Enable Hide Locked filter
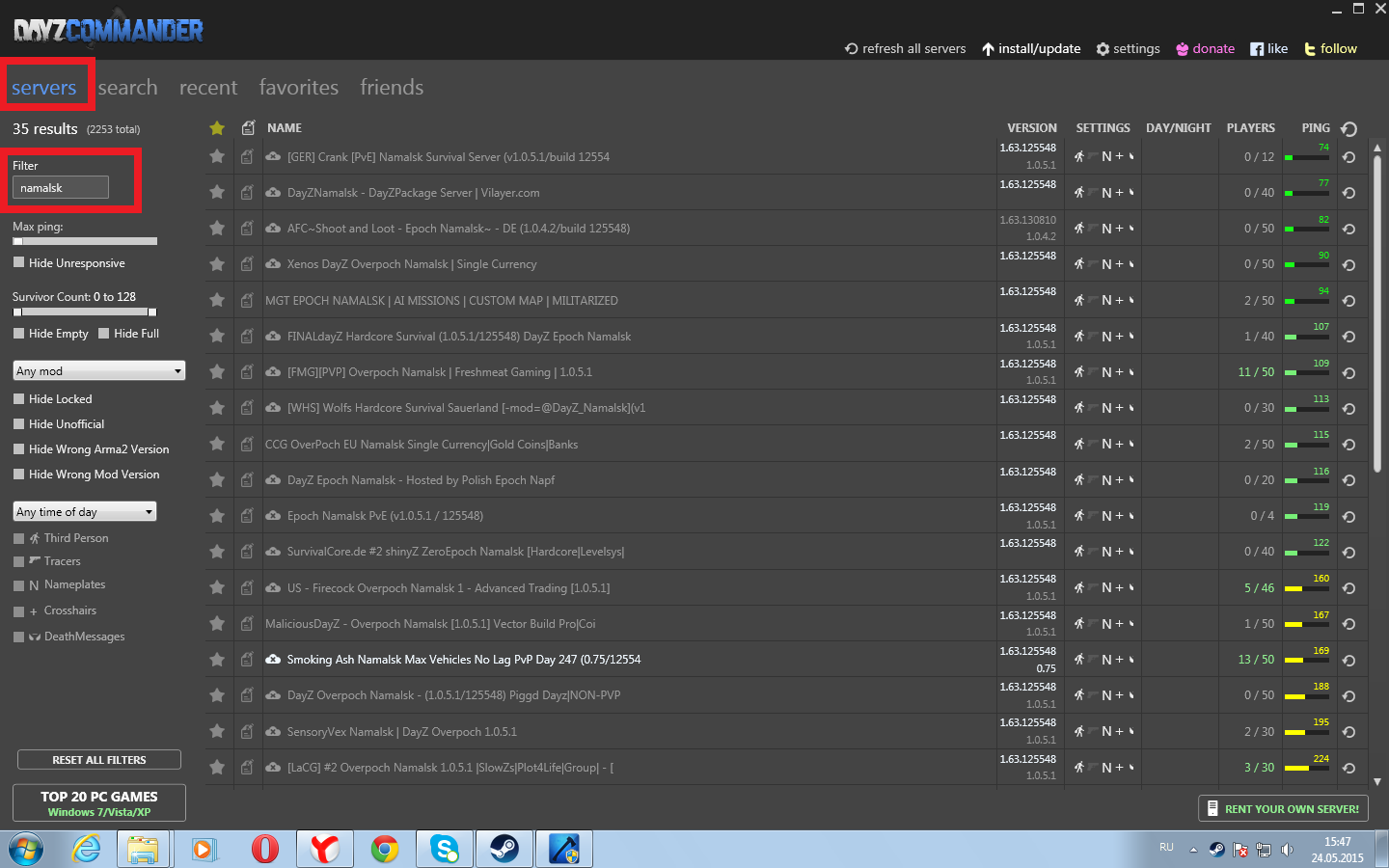The height and width of the screenshot is (868, 1389). tap(18, 398)
